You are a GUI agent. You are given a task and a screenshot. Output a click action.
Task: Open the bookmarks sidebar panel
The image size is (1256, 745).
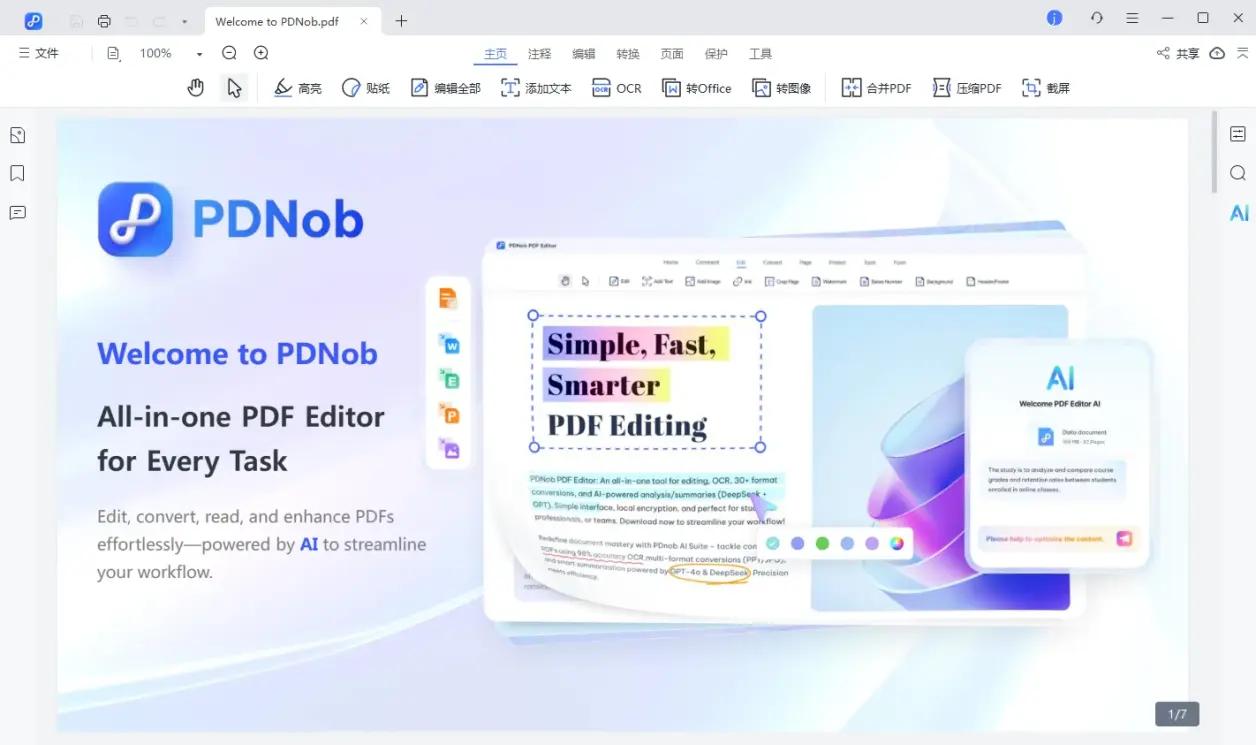pyautogui.click(x=17, y=174)
